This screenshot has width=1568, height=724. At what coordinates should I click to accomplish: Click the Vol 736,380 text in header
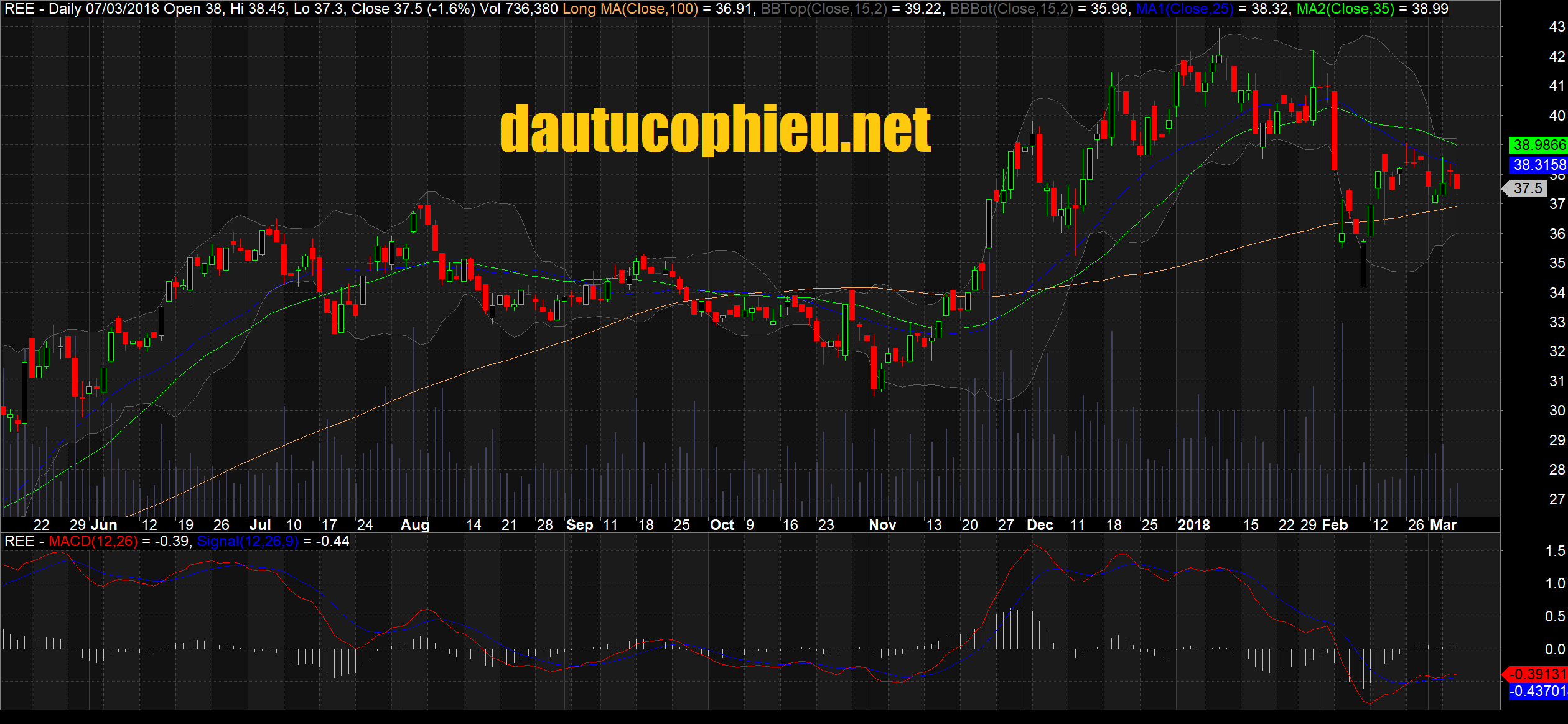click(x=519, y=9)
